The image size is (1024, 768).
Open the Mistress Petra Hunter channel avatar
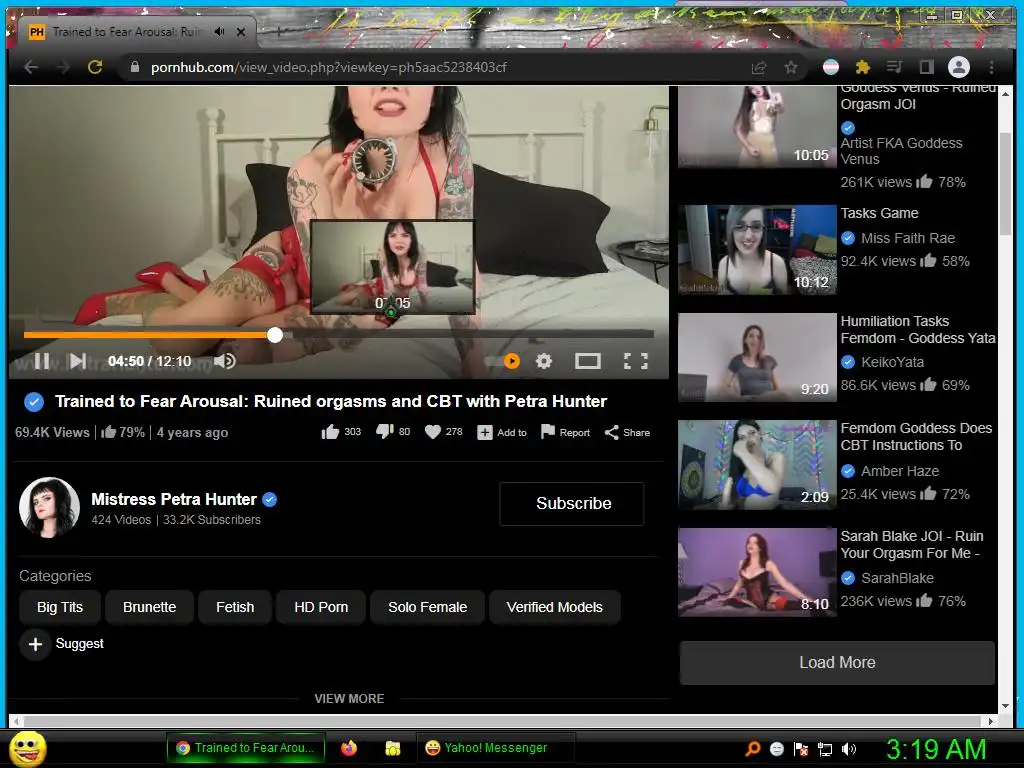coord(50,507)
